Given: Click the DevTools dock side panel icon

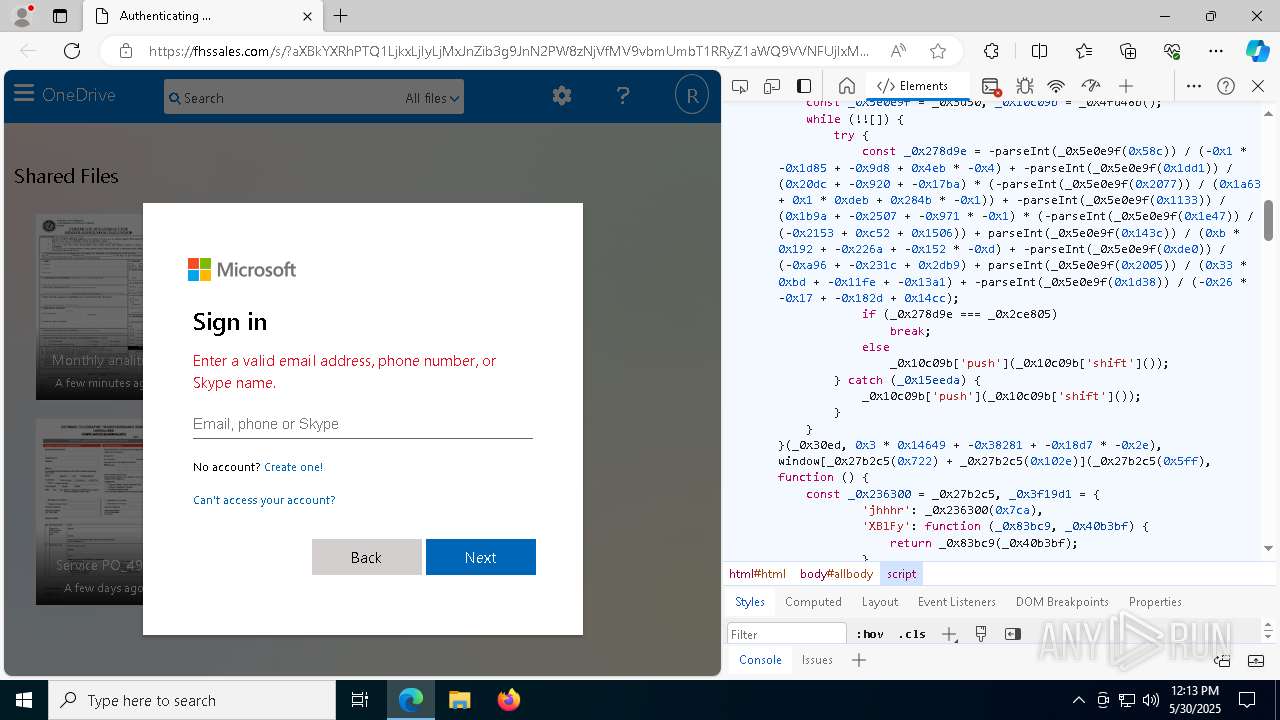Looking at the screenshot, I should [804, 86].
